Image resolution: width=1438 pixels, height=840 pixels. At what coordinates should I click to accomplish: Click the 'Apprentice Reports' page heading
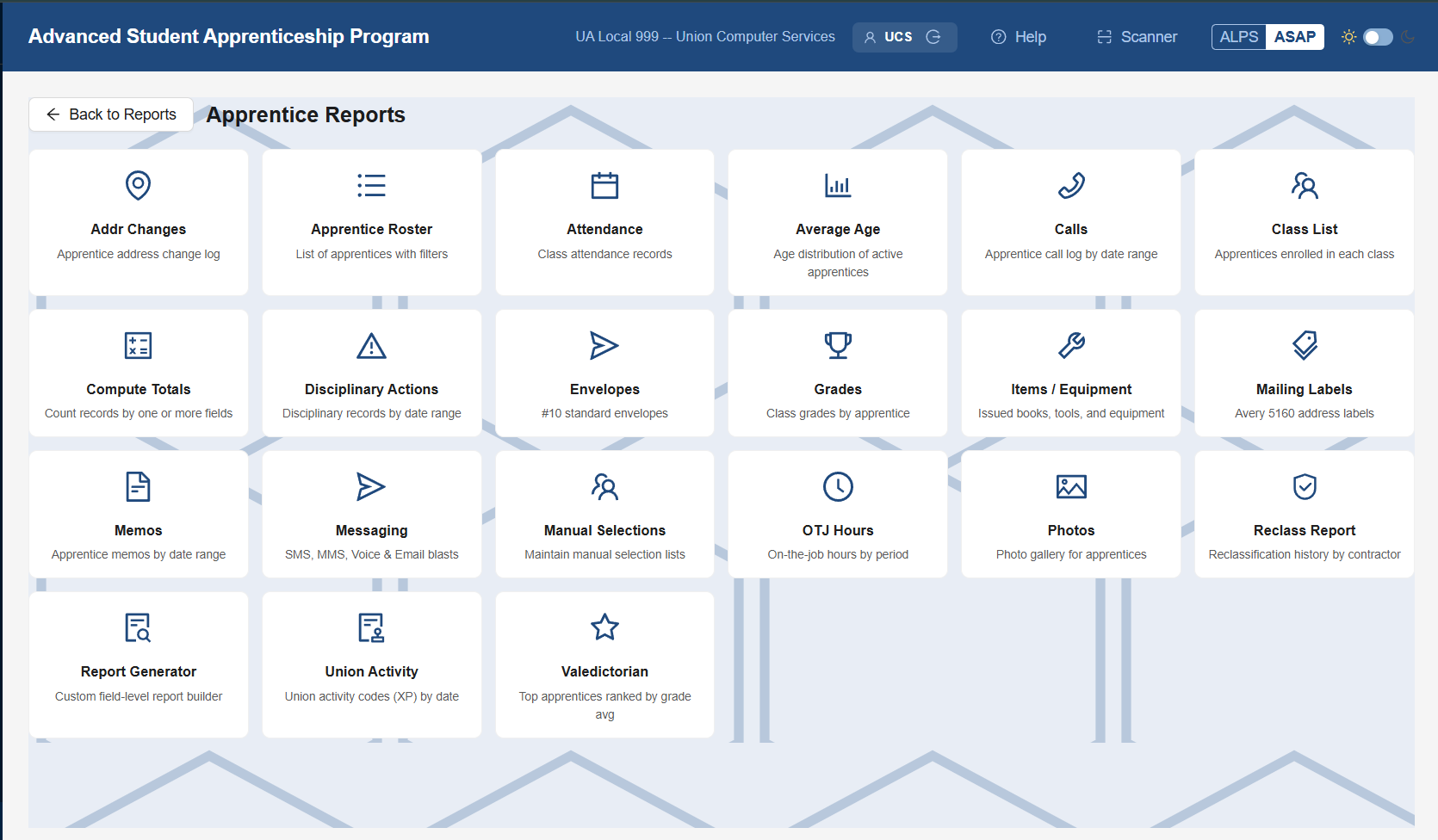pos(306,114)
